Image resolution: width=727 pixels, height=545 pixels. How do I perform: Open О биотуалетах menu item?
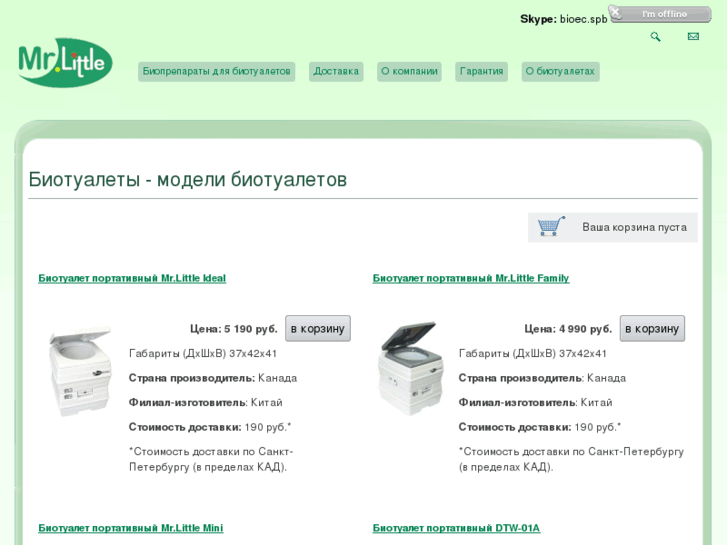560,71
